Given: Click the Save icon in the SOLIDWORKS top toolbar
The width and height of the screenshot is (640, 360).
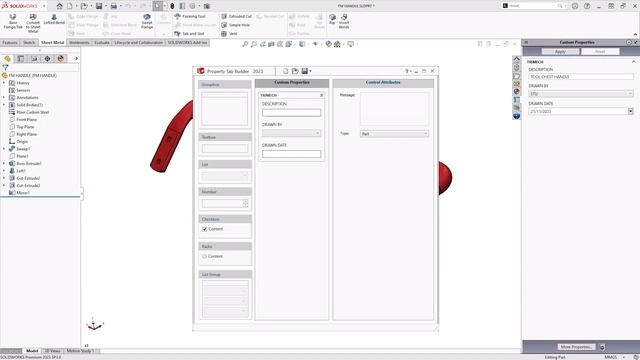Looking at the screenshot, I should pos(99,6).
